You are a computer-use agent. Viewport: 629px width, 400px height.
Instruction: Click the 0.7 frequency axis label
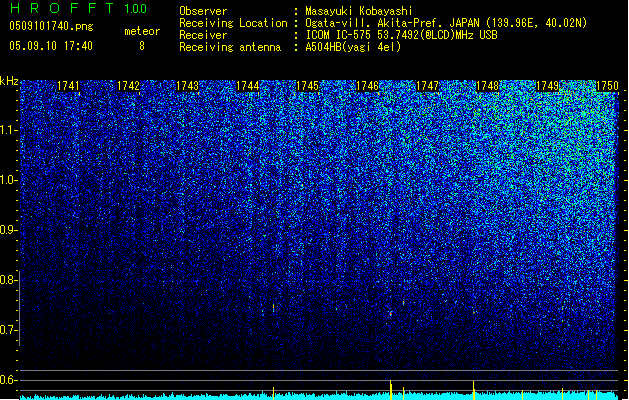click(x=8, y=330)
